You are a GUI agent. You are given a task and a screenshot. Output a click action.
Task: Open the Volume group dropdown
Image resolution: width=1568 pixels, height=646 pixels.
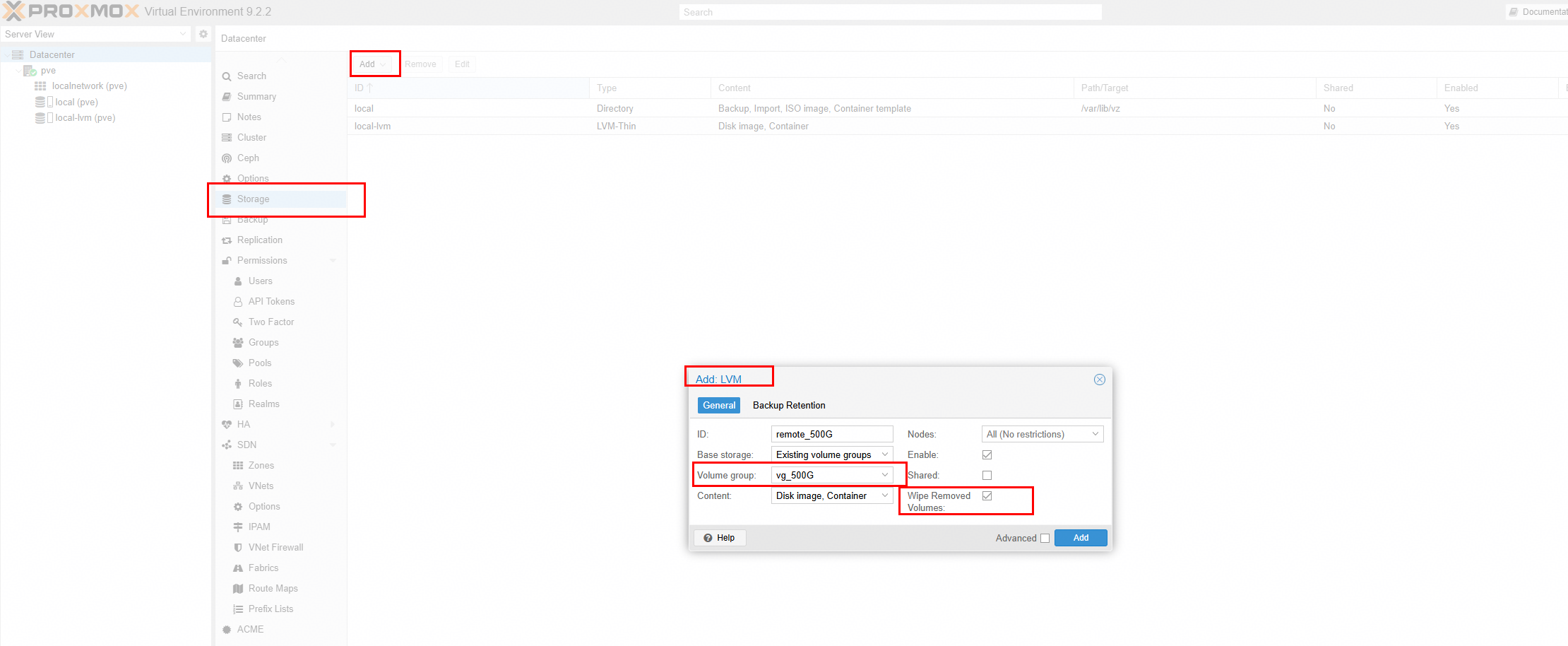click(x=832, y=475)
